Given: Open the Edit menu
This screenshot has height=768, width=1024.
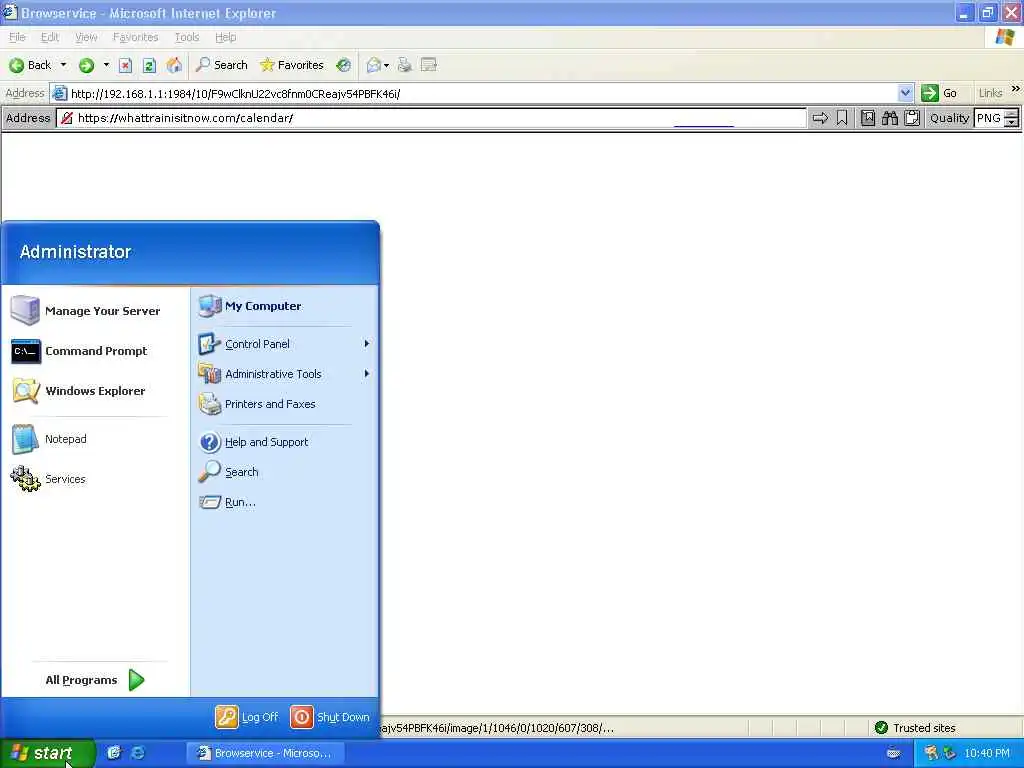Looking at the screenshot, I should coord(50,37).
